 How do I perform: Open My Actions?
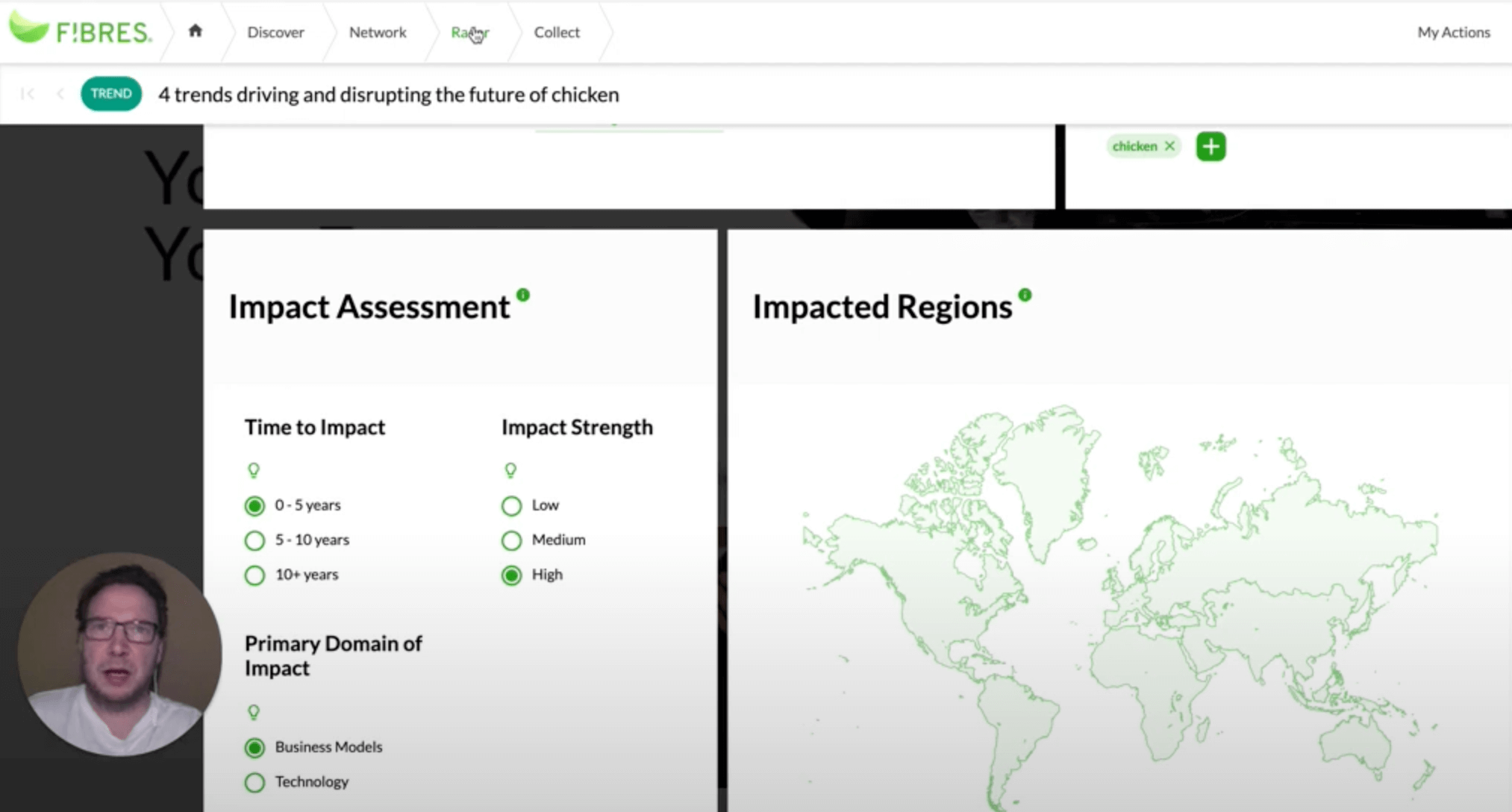click(1453, 32)
